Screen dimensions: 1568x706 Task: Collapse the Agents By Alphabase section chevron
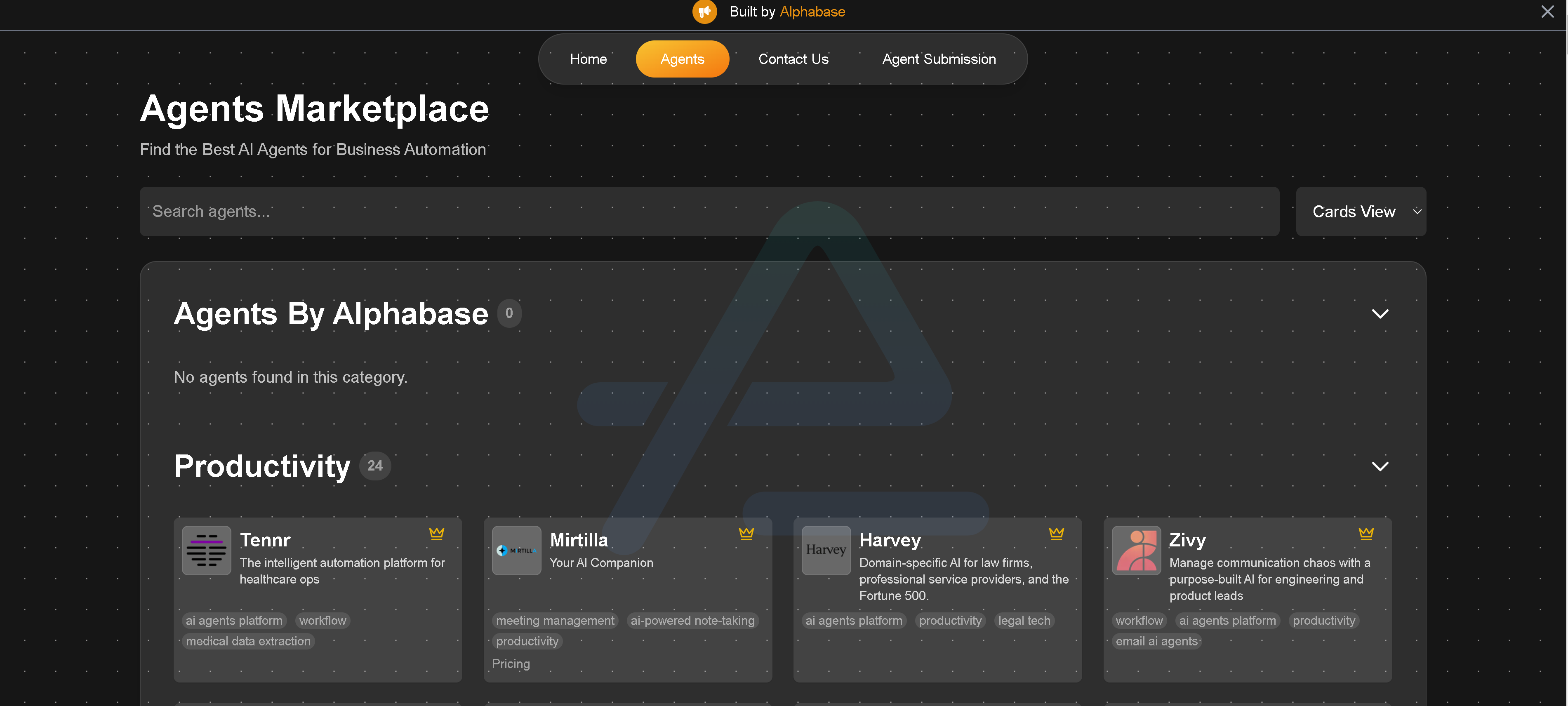click(x=1380, y=314)
